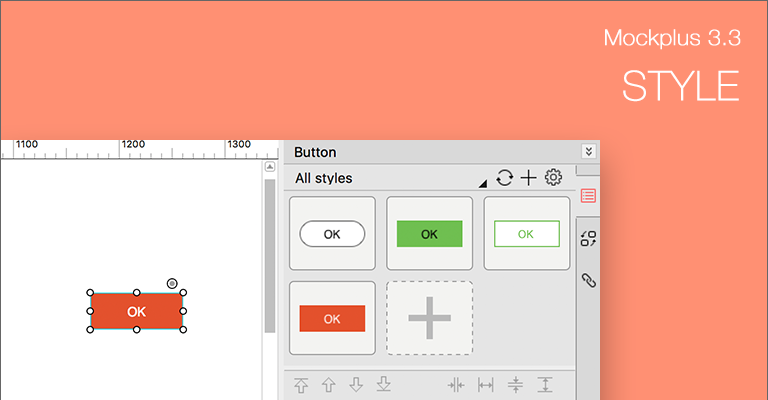Move selected component up one layer
The width and height of the screenshot is (768, 400).
[329, 385]
